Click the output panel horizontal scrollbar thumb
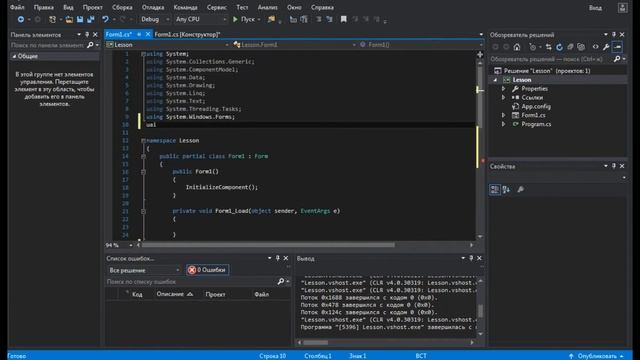Viewport: 640px width, 360px height. 315,342
